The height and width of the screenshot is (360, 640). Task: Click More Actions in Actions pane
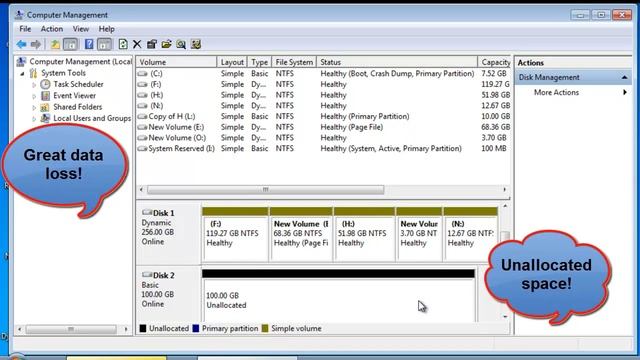(556, 92)
